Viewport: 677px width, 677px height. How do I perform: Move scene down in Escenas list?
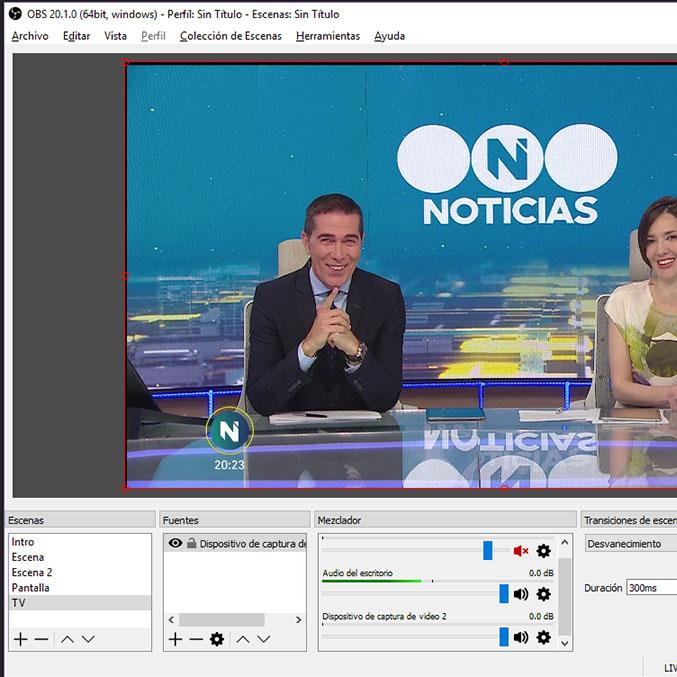(88, 639)
